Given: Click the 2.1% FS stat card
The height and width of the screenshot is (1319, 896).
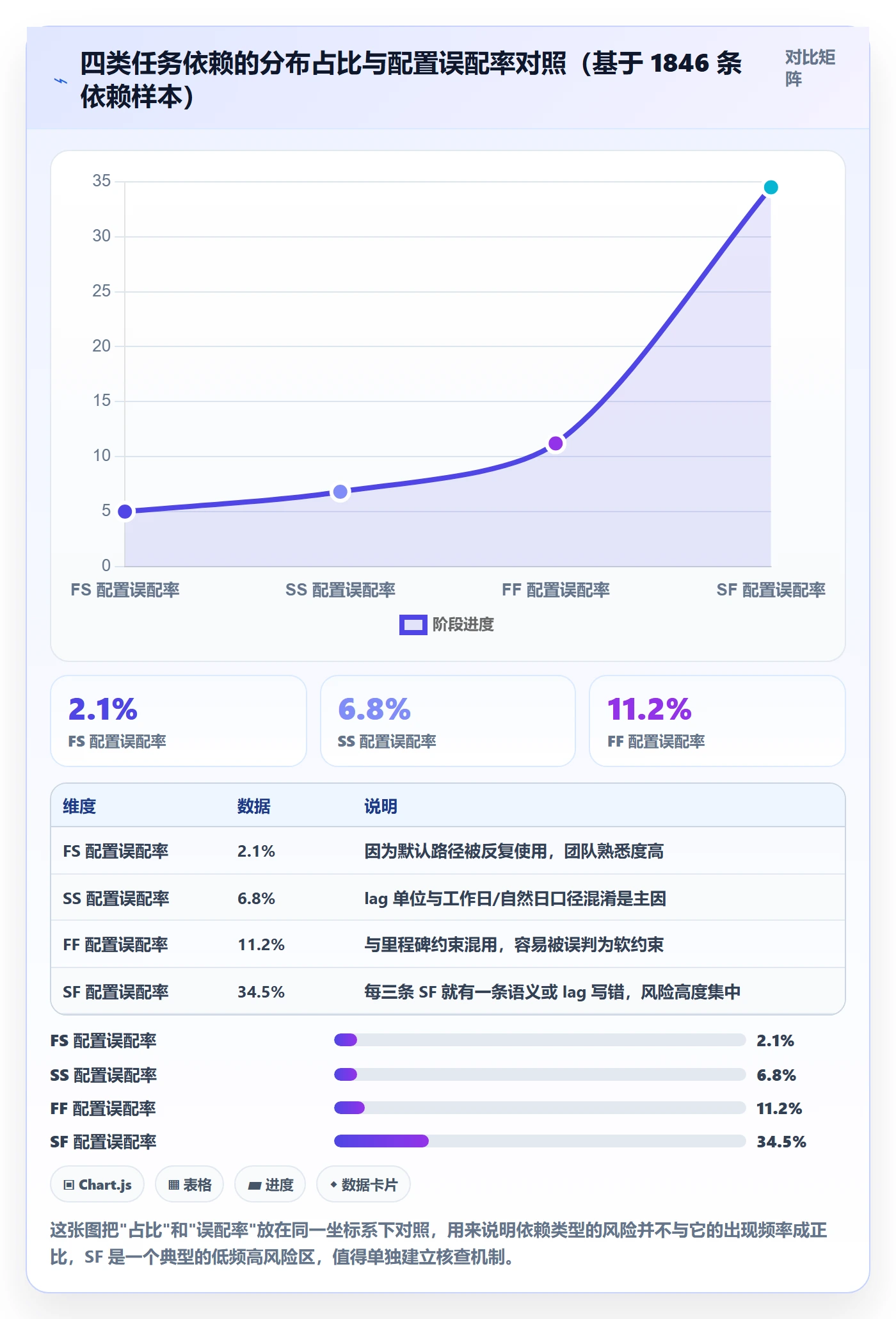Looking at the screenshot, I should pos(179,721).
